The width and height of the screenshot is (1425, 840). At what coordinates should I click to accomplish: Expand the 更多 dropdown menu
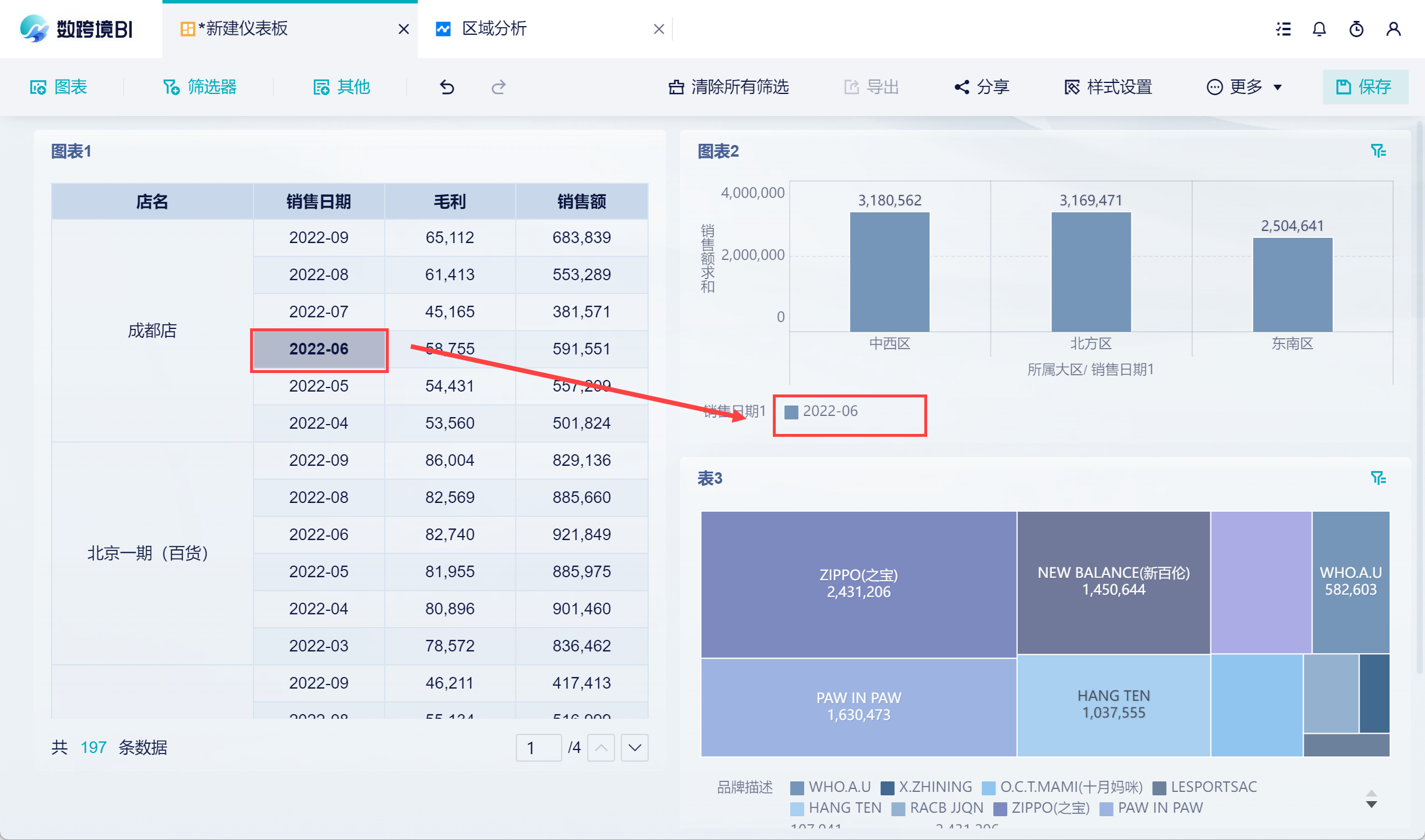(x=1245, y=87)
